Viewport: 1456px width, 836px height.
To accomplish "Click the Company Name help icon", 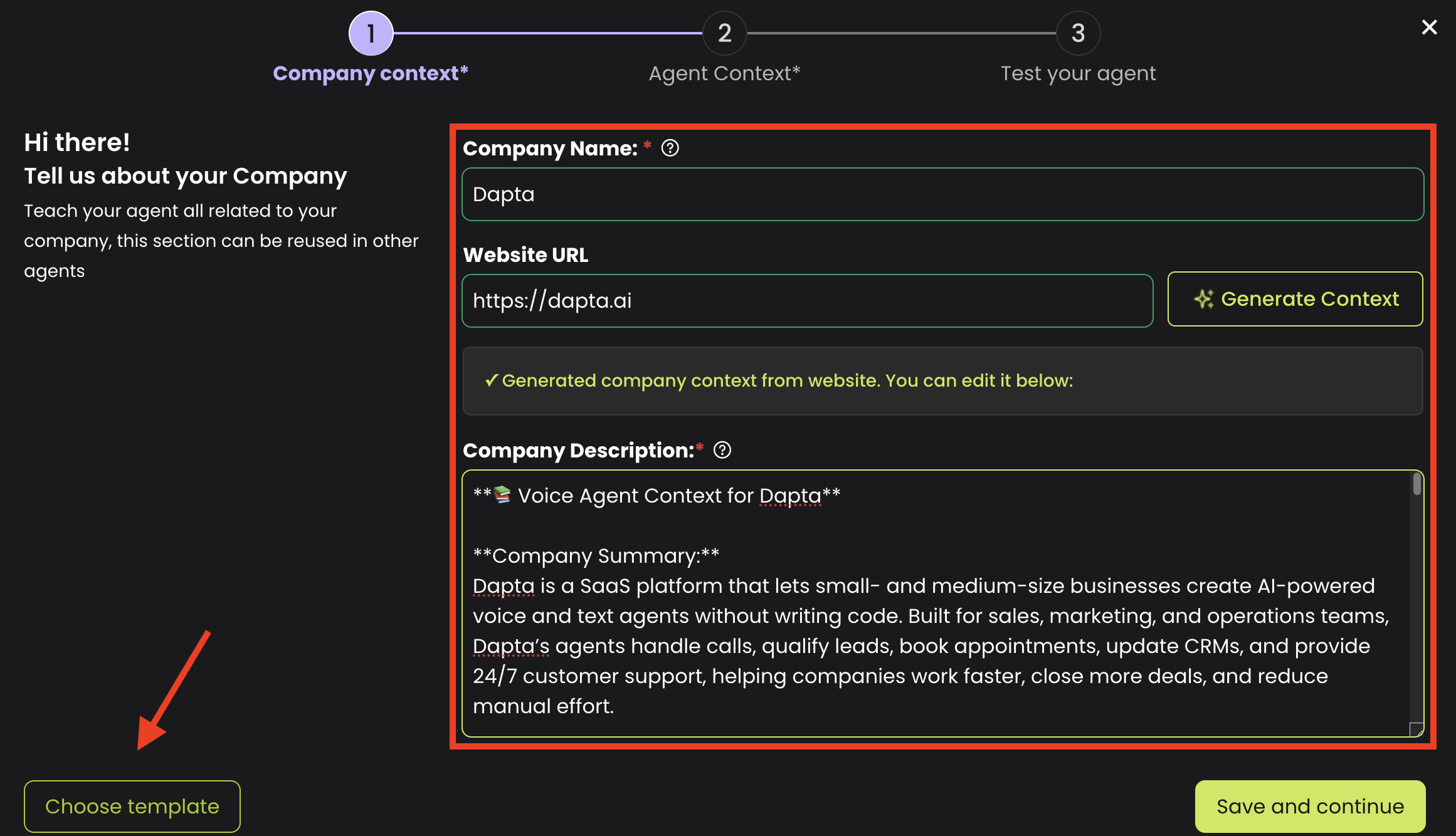I will (x=670, y=148).
